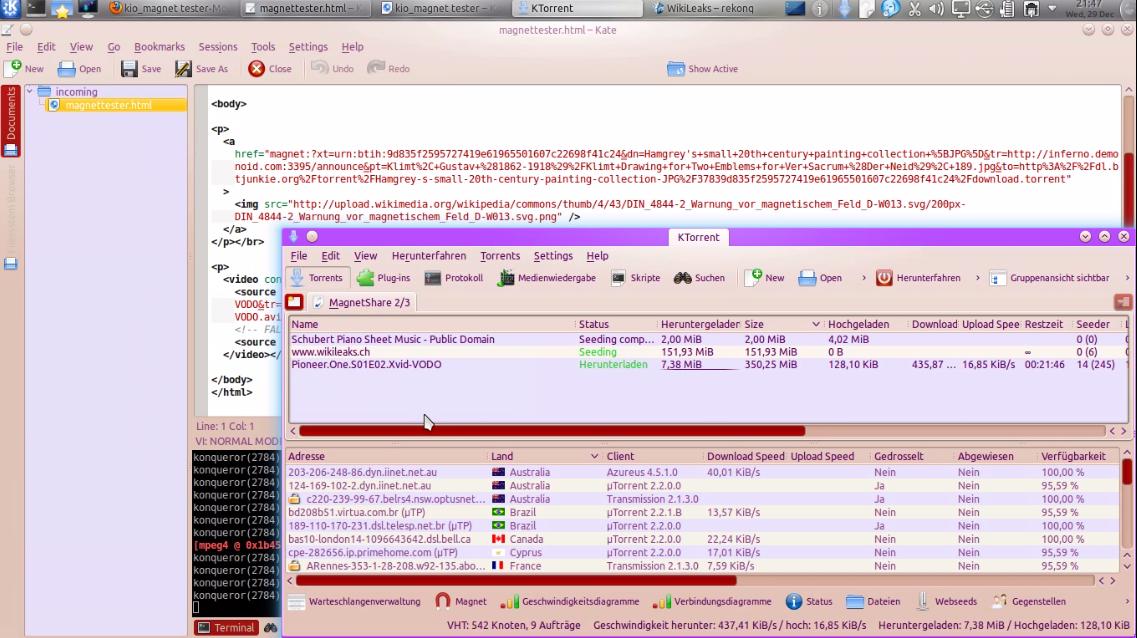This screenshot has width=1137, height=638.
Task: Open the Webseeds panel in KTorrent
Action: pyautogui.click(x=946, y=602)
